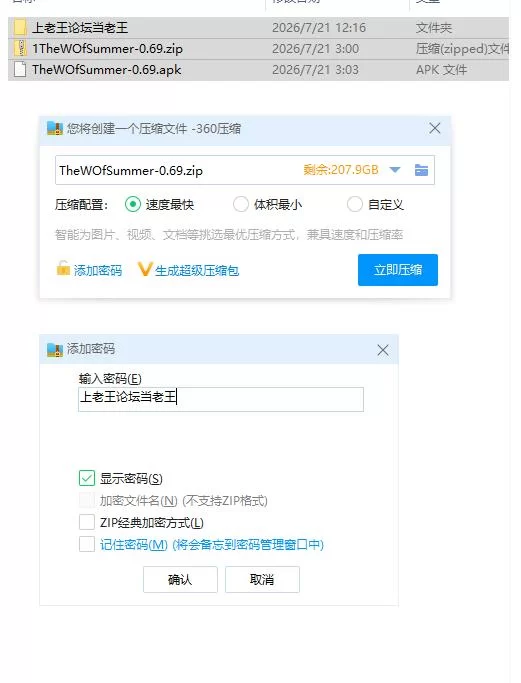Confirm the password with 确认
Viewport: 521px width, 683px height.
click(x=180, y=579)
